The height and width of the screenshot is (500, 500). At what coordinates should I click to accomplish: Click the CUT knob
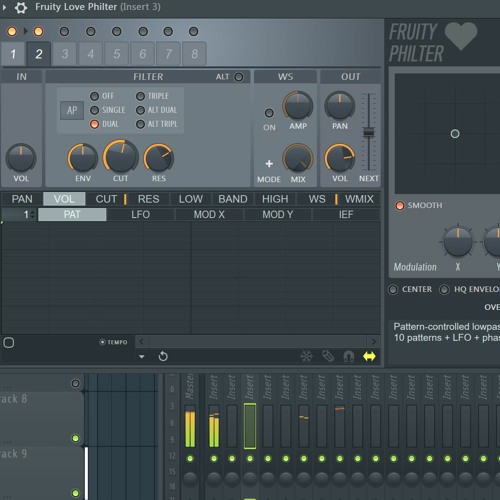(x=121, y=157)
